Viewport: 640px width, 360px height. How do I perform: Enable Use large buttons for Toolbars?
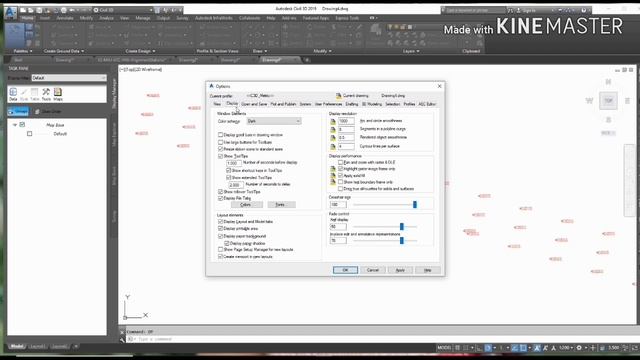[x=220, y=142]
